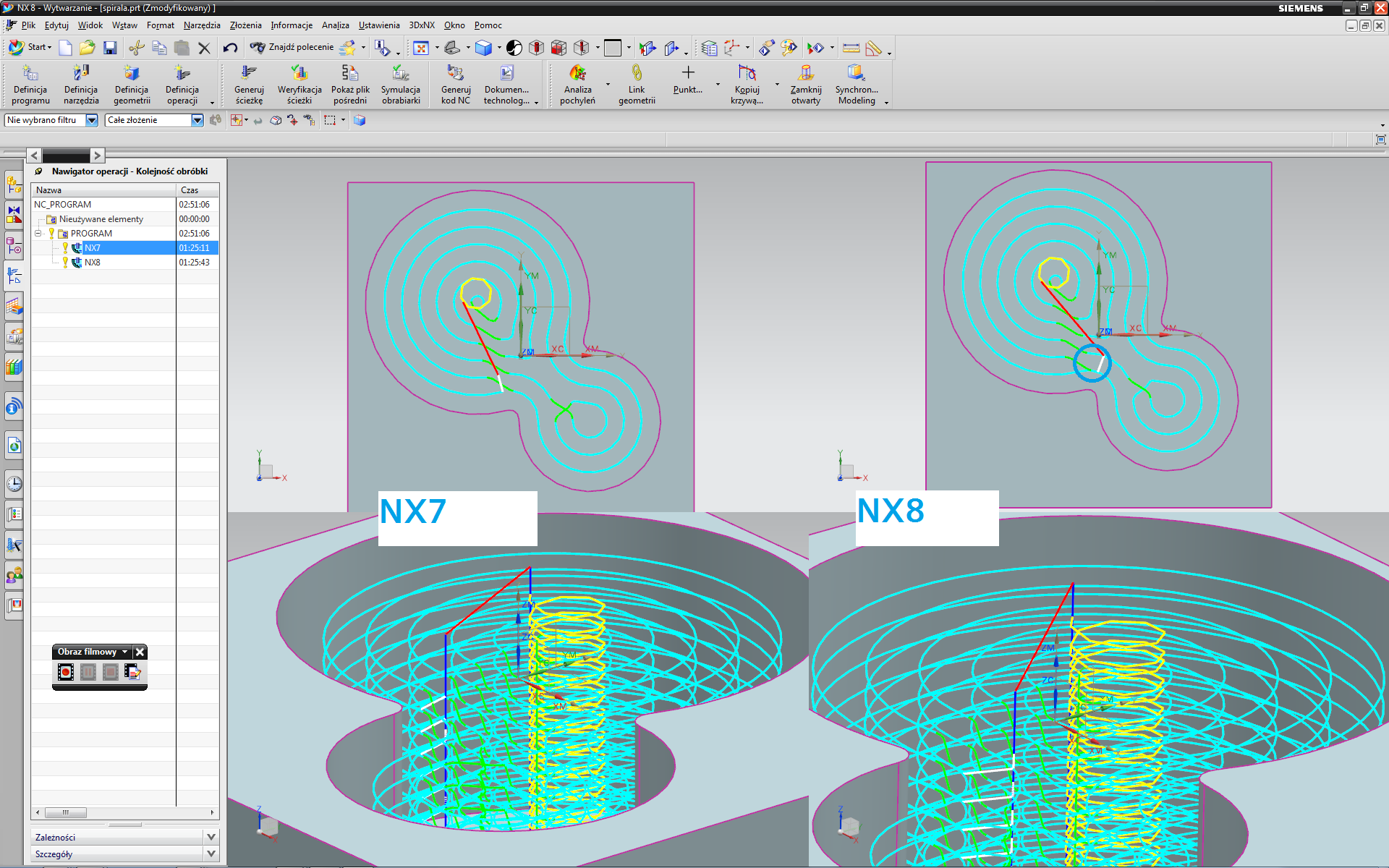Viewport: 1389px width, 868px height.
Task: Click the movie settings icon in Obraz filmowy
Action: pyautogui.click(x=132, y=672)
